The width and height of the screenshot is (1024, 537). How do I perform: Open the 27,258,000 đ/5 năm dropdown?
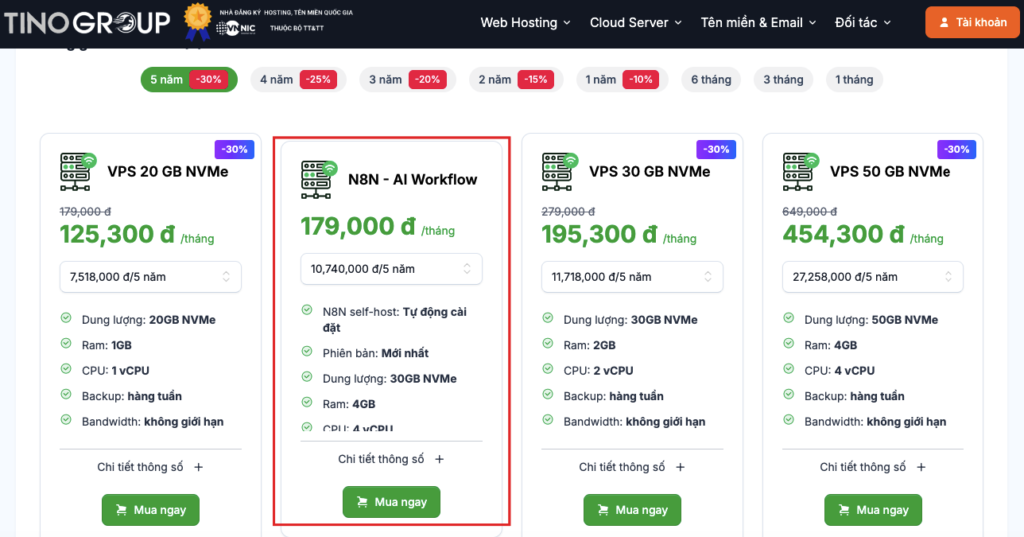(x=872, y=277)
